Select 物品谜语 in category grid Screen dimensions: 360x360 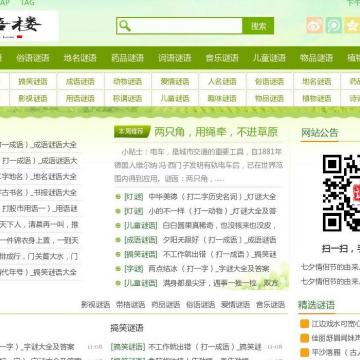[x=270, y=98]
